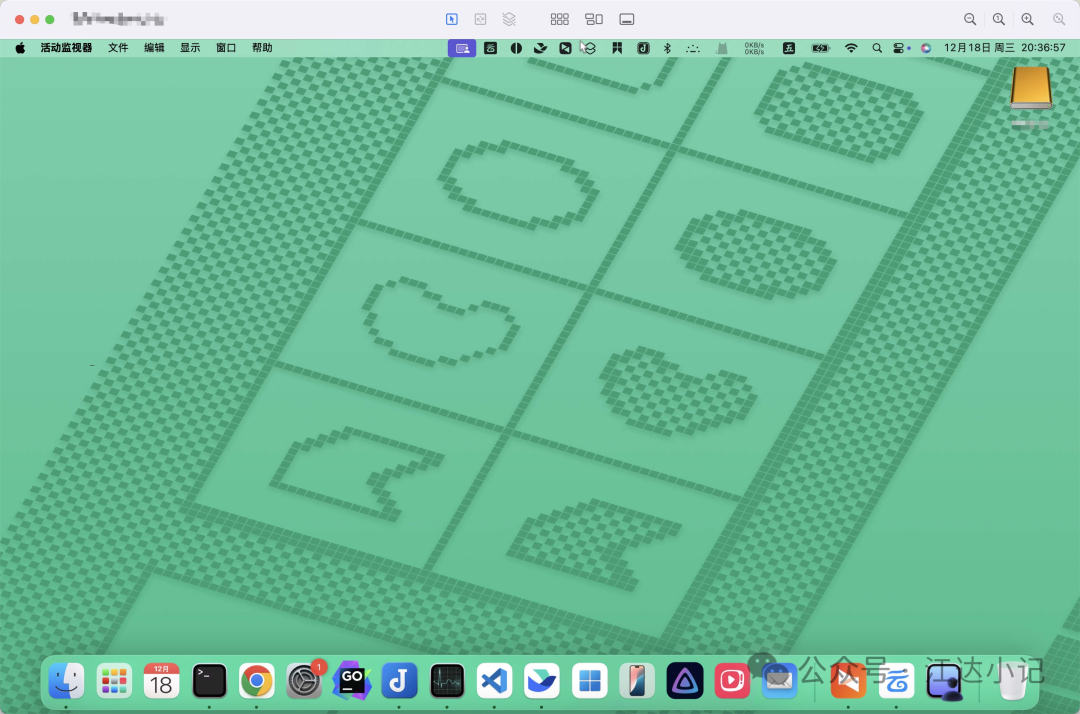Image resolution: width=1080 pixels, height=714 pixels.
Task: Open the 五 input method menu
Action: click(x=789, y=48)
